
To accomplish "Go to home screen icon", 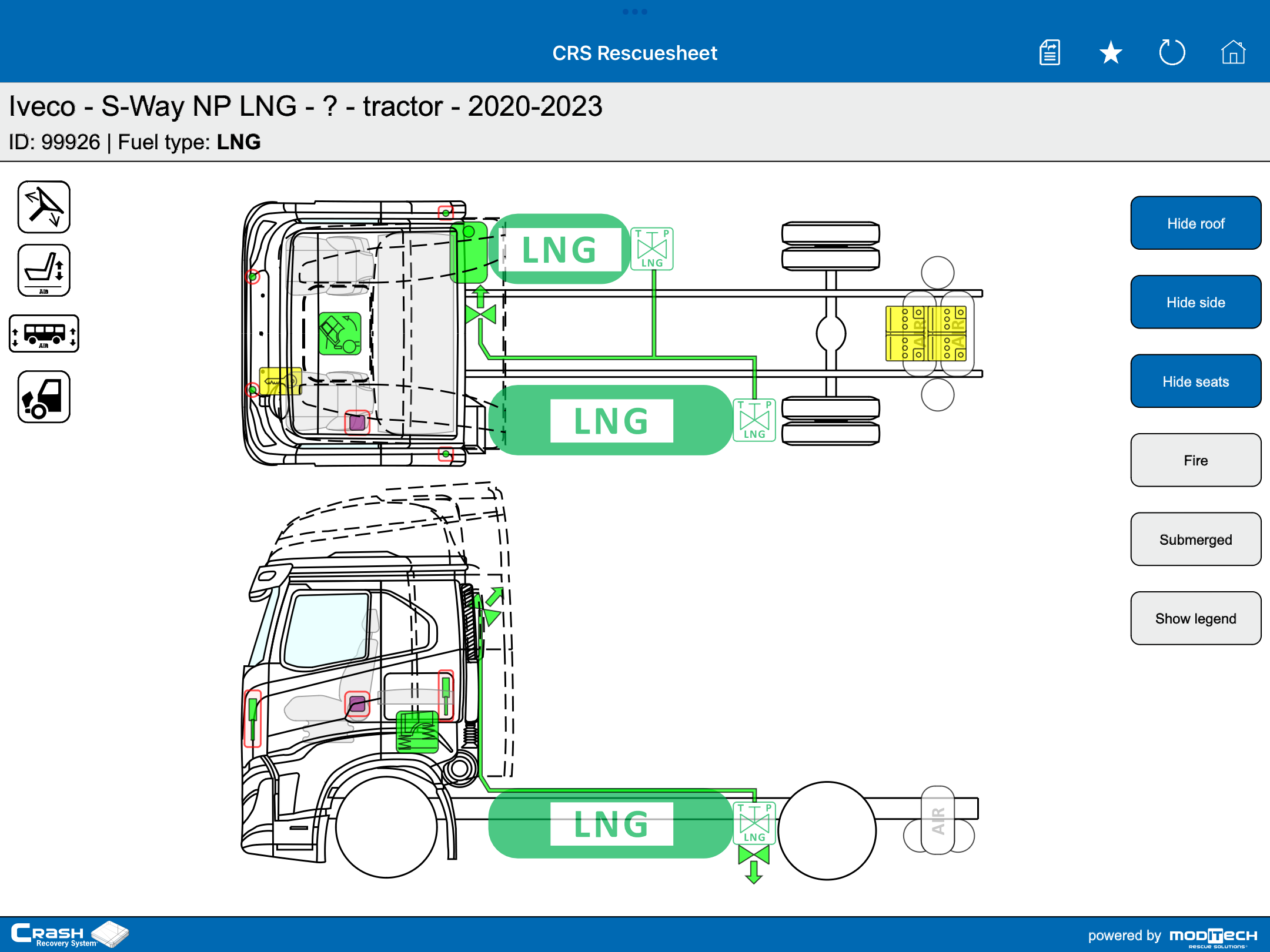I will pos(1233,53).
